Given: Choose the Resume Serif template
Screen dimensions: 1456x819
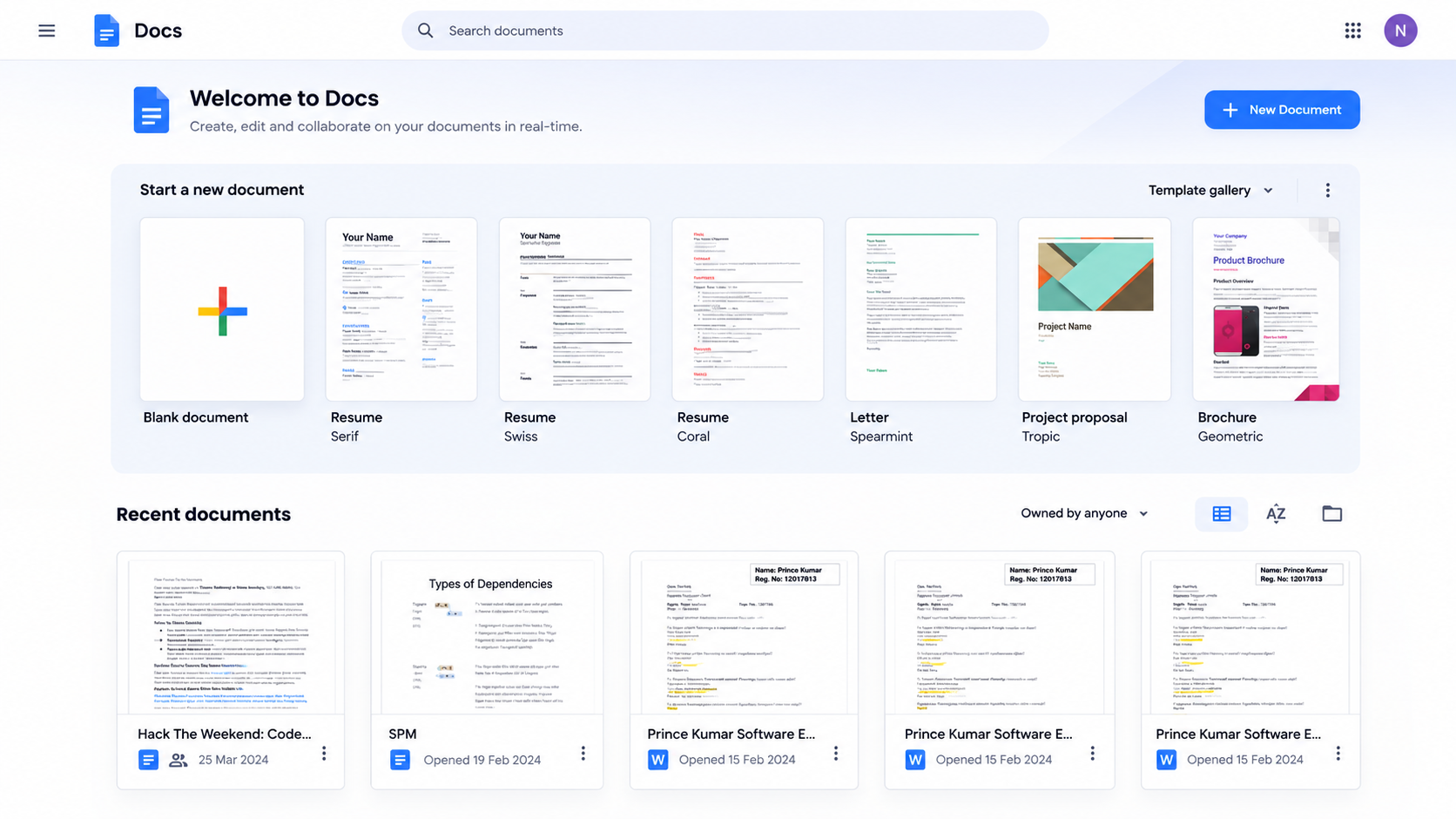Looking at the screenshot, I should coord(401,309).
